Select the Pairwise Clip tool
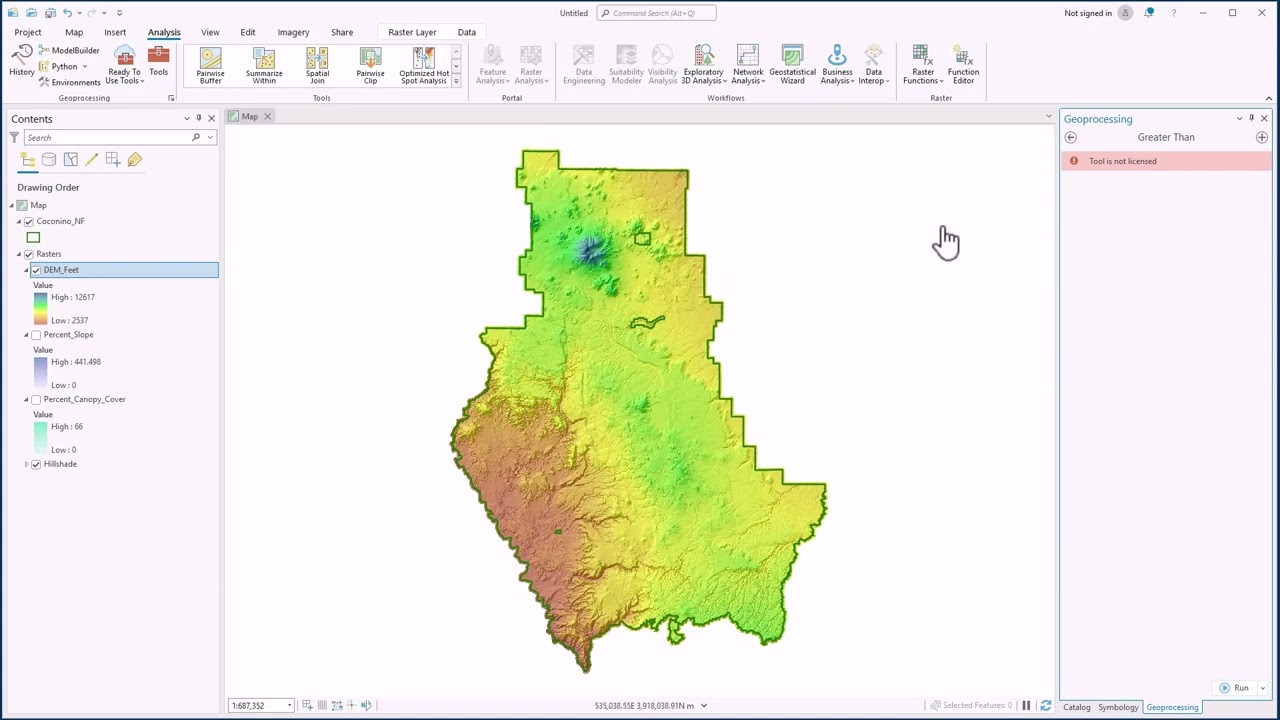 (370, 66)
